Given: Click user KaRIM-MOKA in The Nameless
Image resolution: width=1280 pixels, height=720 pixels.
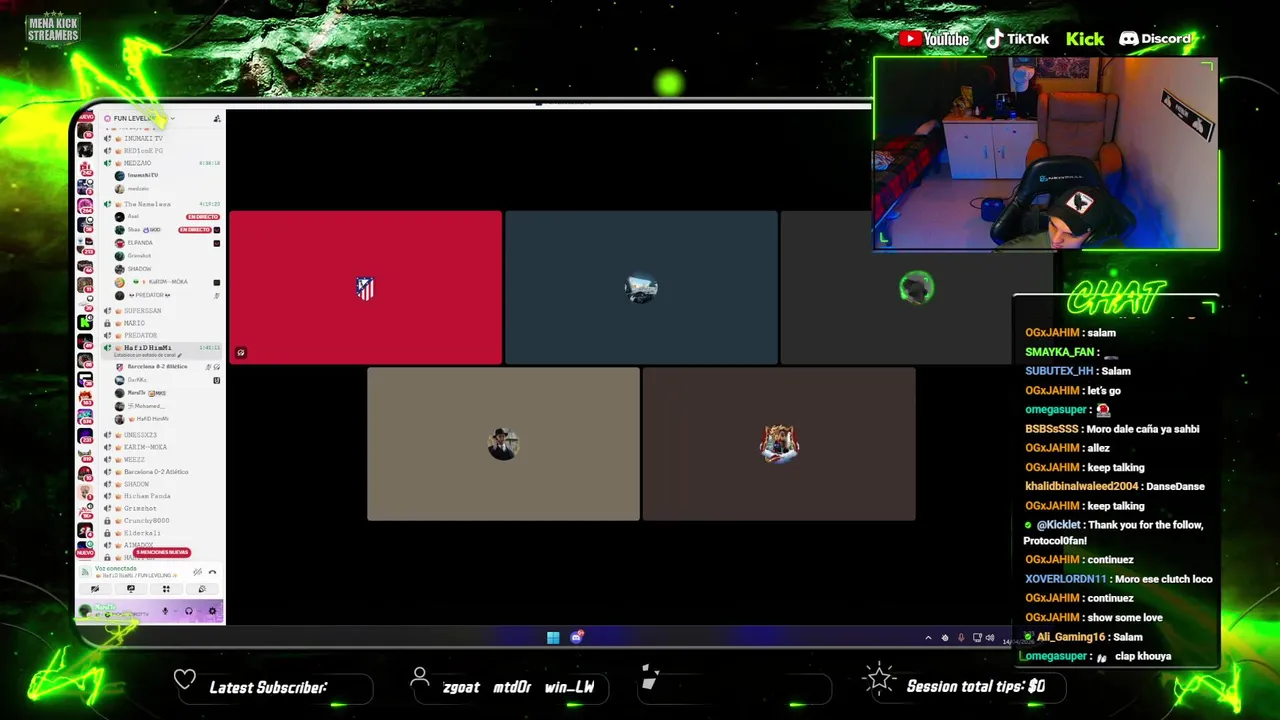Looking at the screenshot, I should tap(167, 282).
